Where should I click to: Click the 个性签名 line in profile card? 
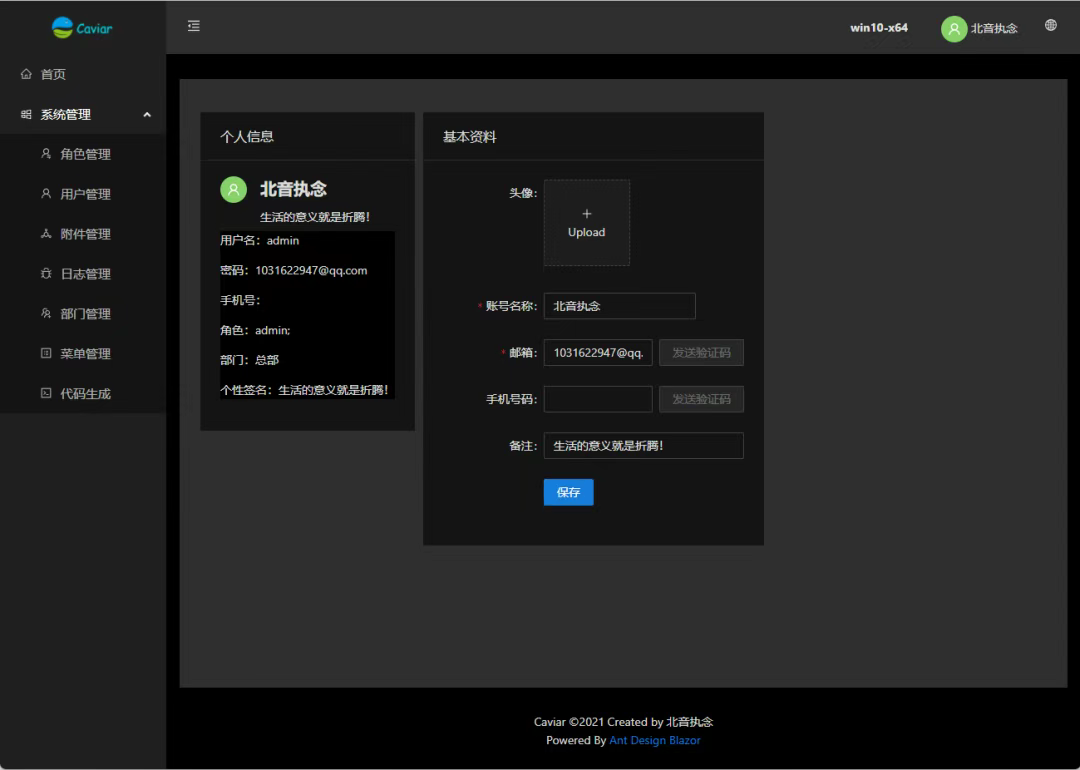(304, 391)
